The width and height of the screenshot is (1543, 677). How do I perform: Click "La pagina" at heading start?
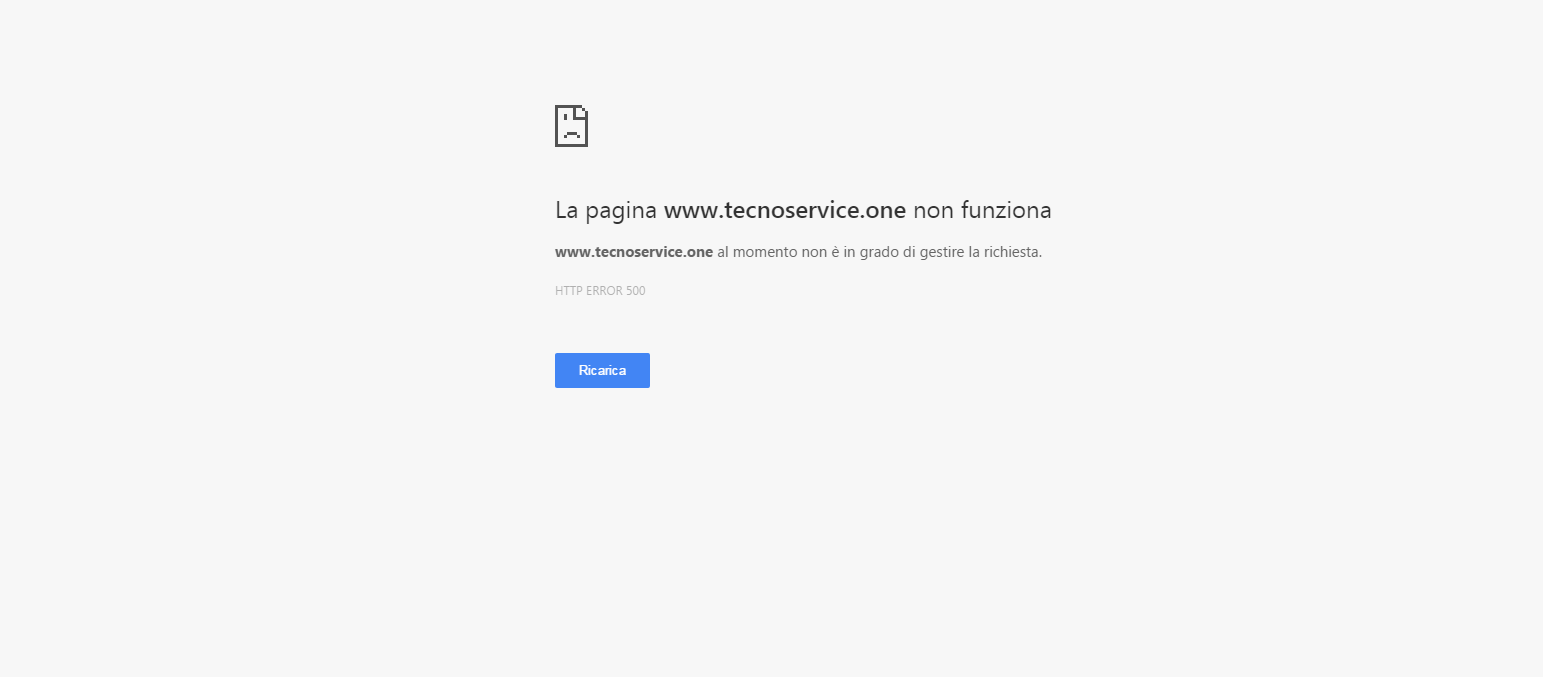click(606, 210)
